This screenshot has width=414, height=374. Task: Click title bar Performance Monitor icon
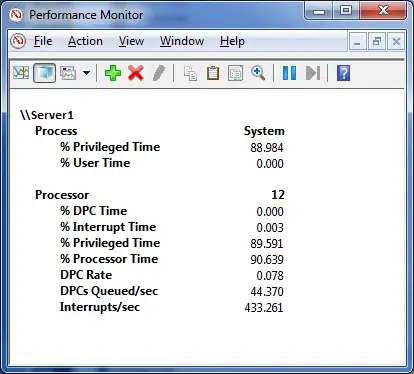[x=16, y=15]
